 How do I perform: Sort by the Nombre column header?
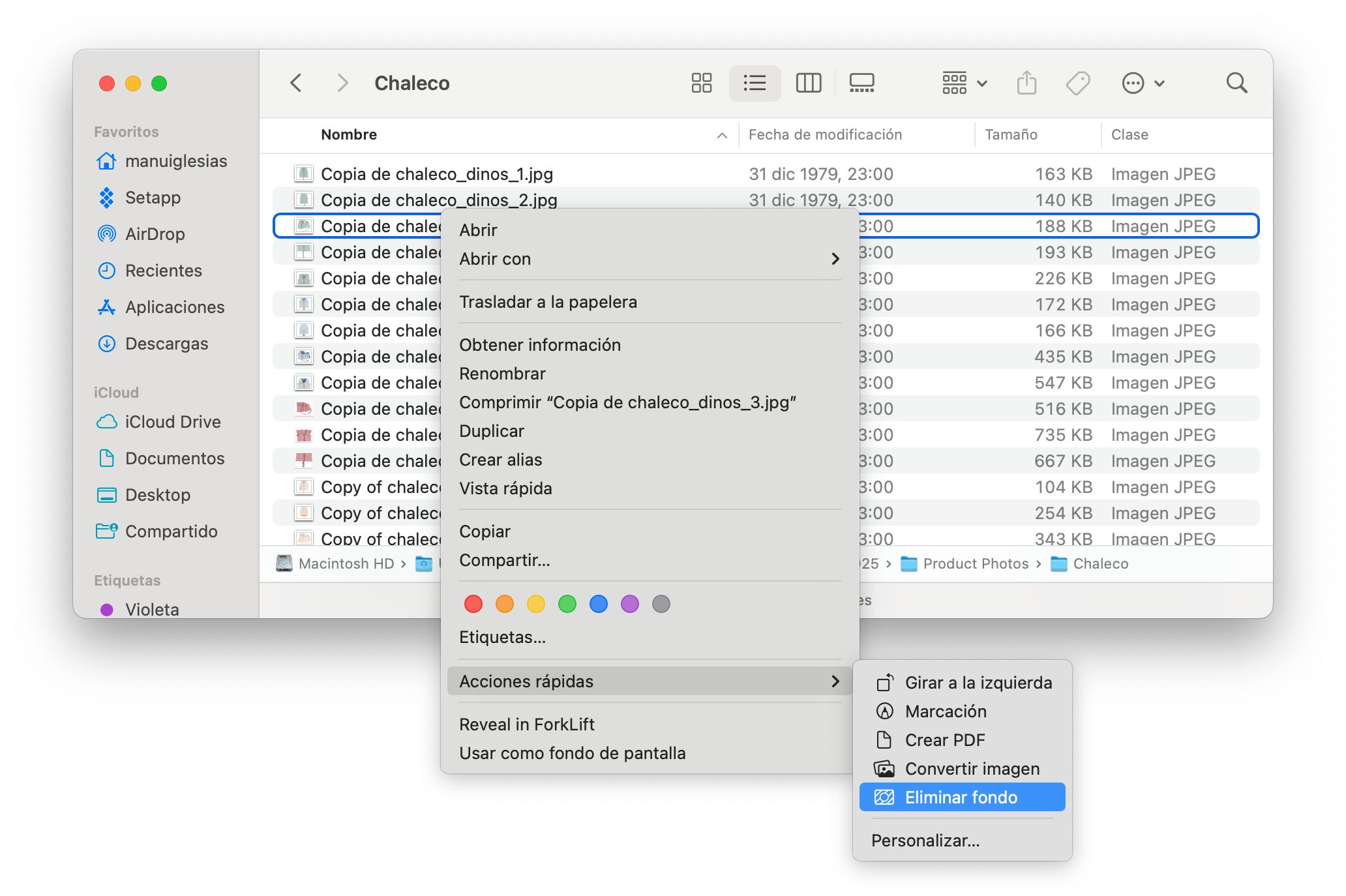pos(349,134)
